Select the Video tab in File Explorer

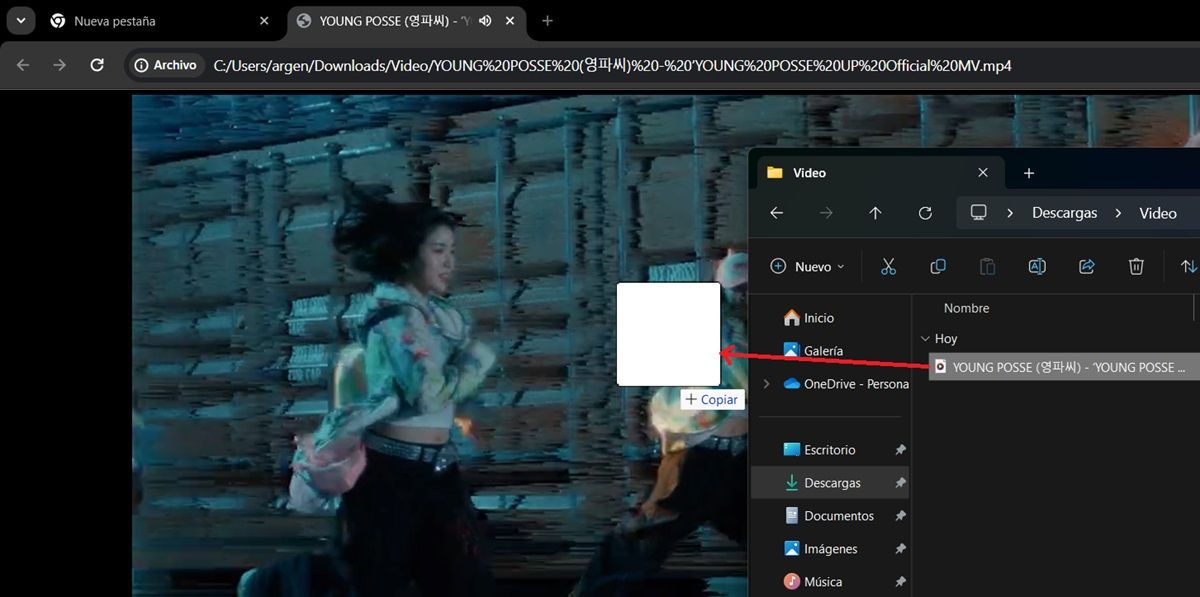tap(878, 173)
